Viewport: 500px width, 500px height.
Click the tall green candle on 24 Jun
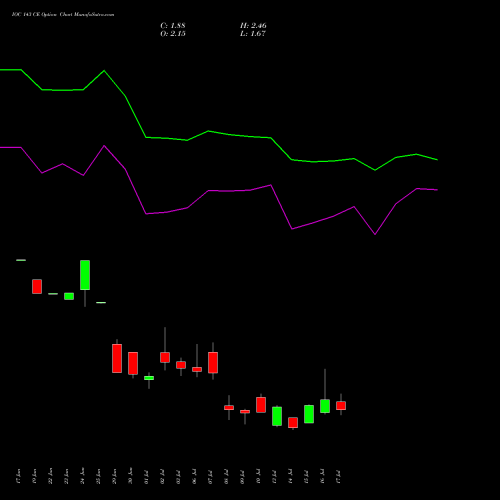coord(85,275)
